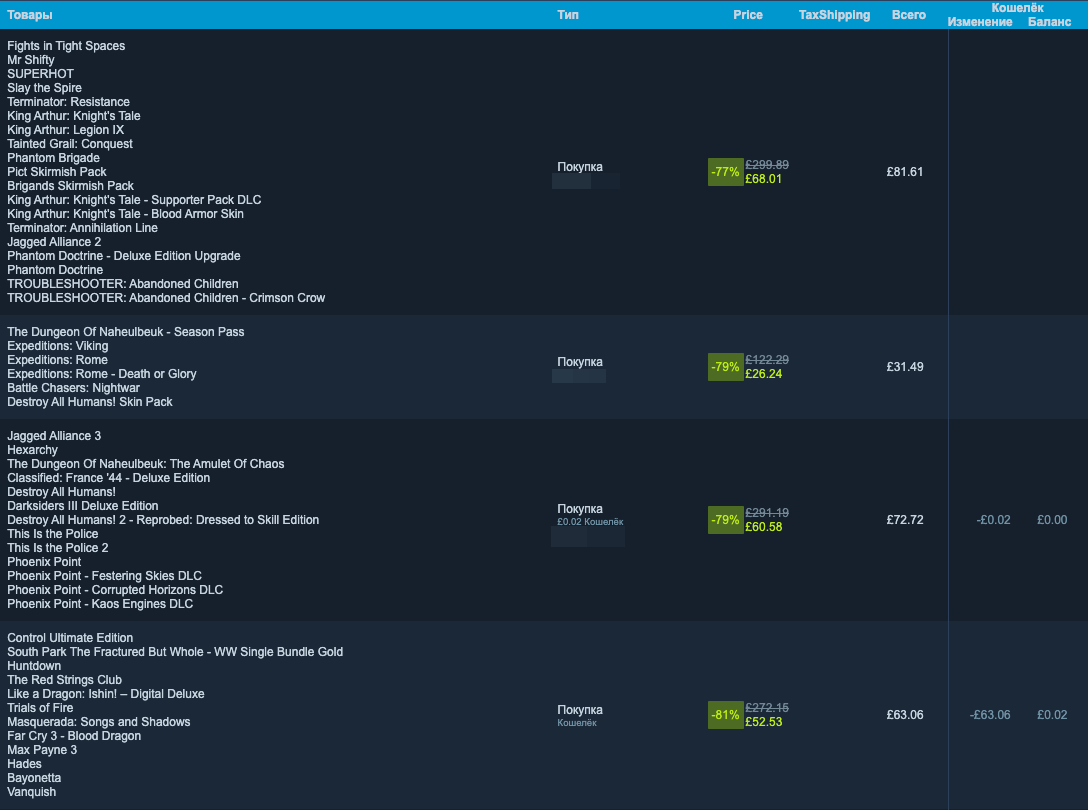Click Expeditions: Rome - Death or Glory

tap(101, 373)
